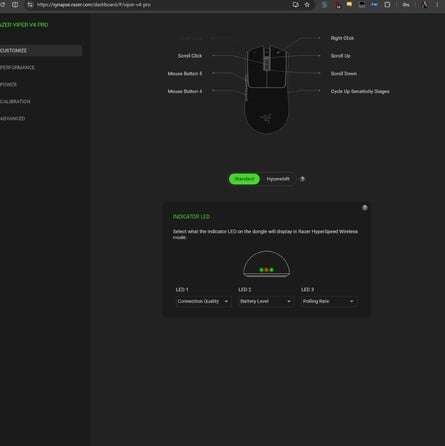This screenshot has width=445, height=446.
Task: Go to the Customize tab
Action: (x=41, y=51)
